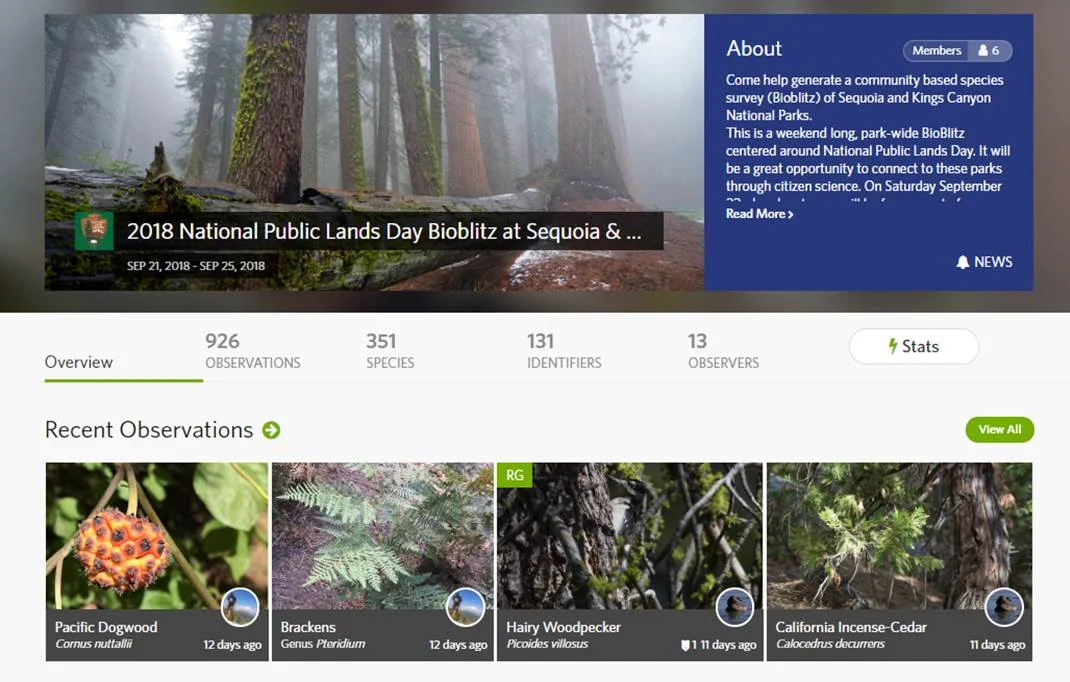Click the 12 days ago text on Brackens
Image resolution: width=1070 pixels, height=682 pixels.
point(458,644)
